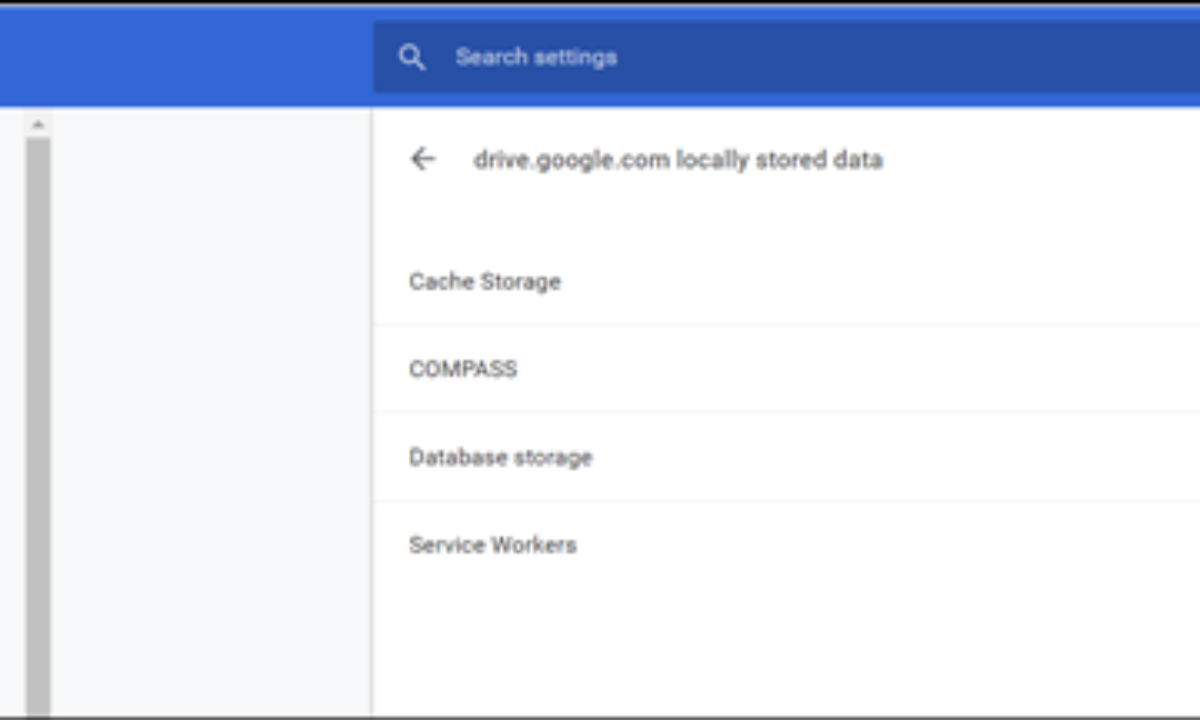Expand the Service Workers entry

click(x=786, y=545)
